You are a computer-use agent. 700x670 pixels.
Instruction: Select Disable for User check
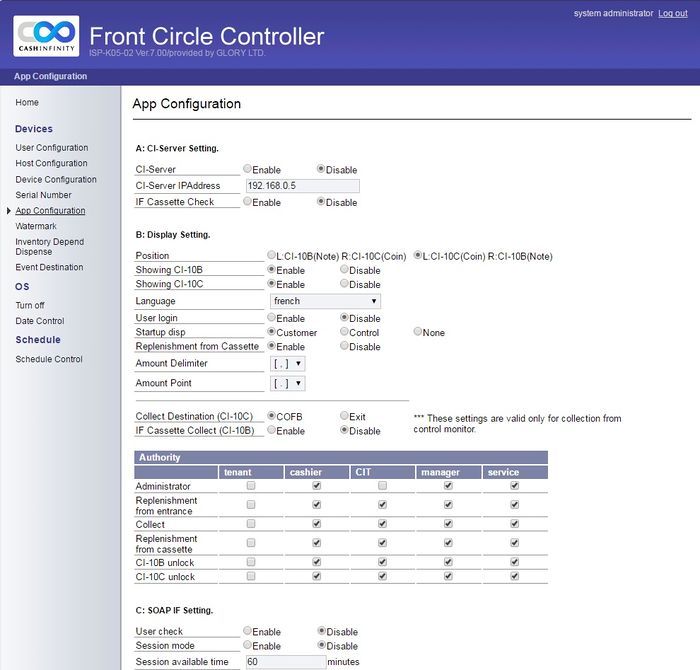(x=321, y=631)
